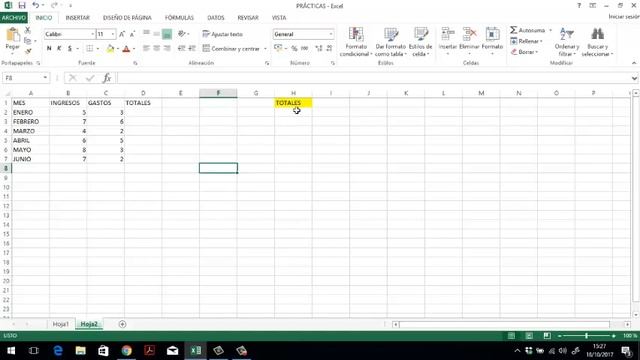Toggle Underline (S) formatting

click(70, 49)
